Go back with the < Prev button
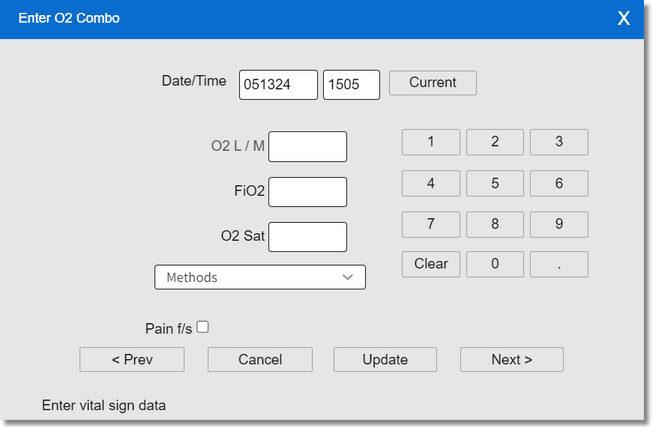This screenshot has height=429, width=653. [x=132, y=359]
